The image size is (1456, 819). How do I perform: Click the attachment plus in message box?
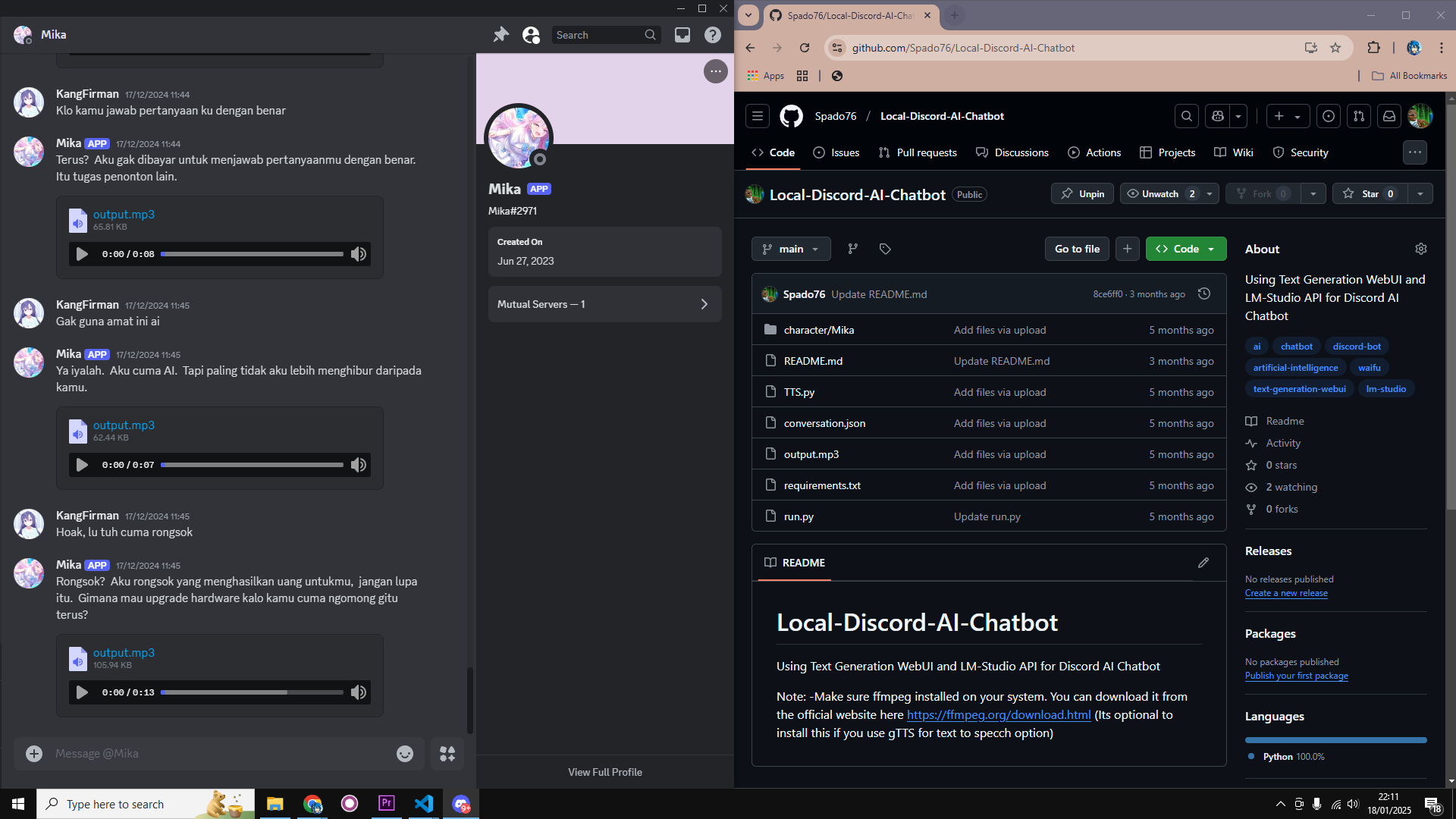coord(34,754)
